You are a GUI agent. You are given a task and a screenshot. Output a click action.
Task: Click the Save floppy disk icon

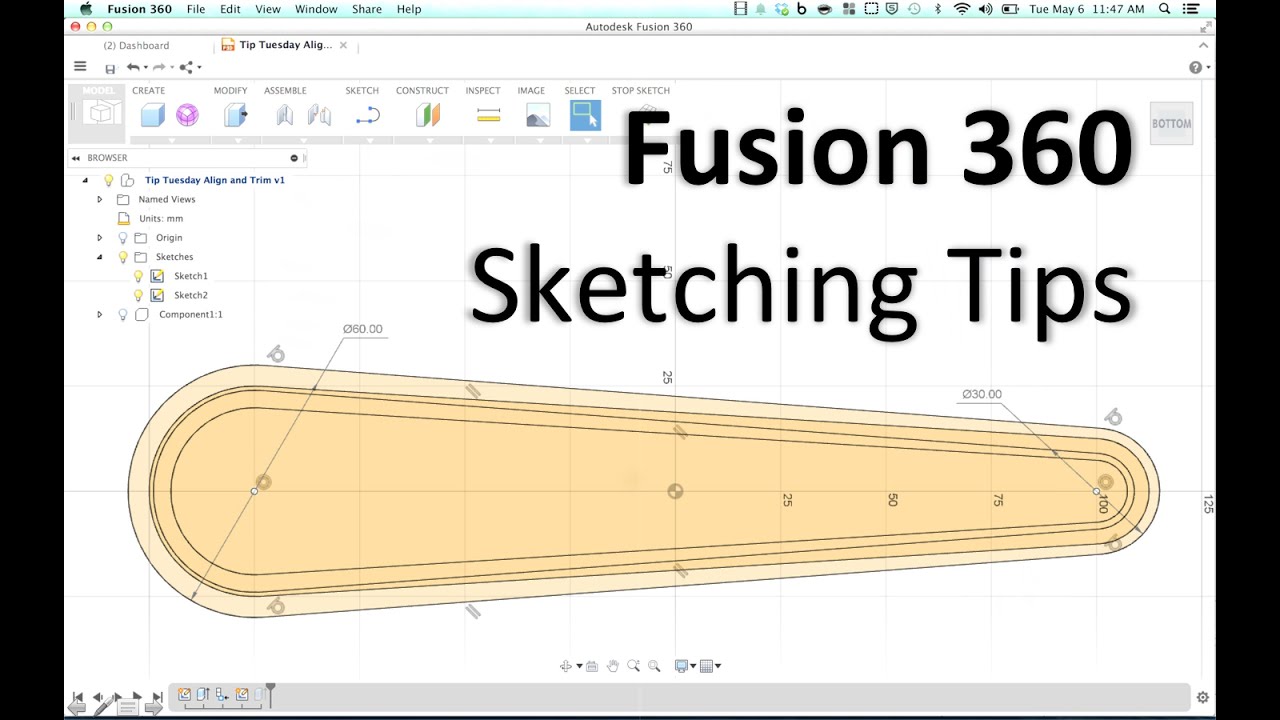click(x=110, y=68)
